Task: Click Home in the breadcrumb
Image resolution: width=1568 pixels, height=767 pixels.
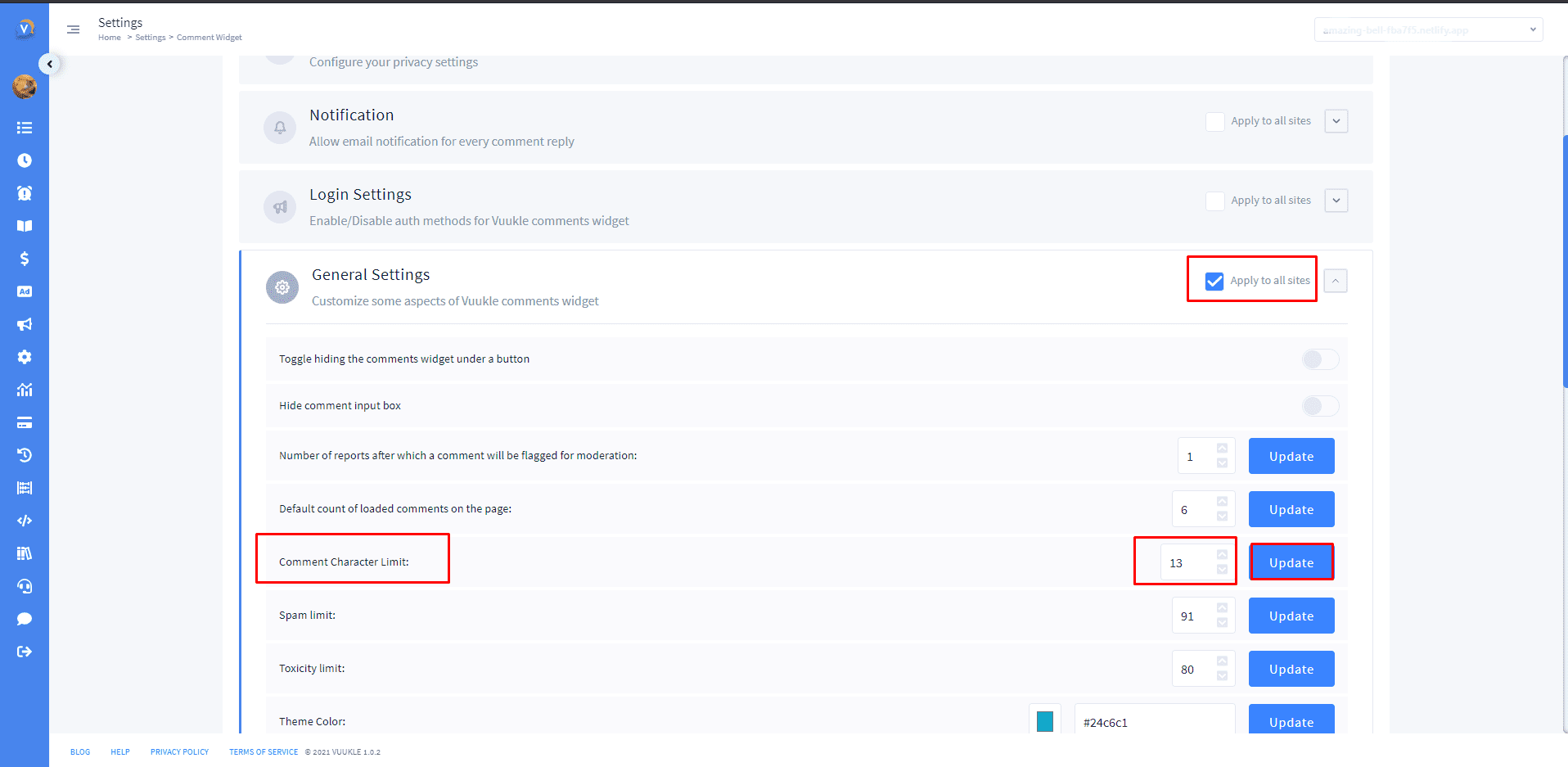Action: click(x=110, y=38)
